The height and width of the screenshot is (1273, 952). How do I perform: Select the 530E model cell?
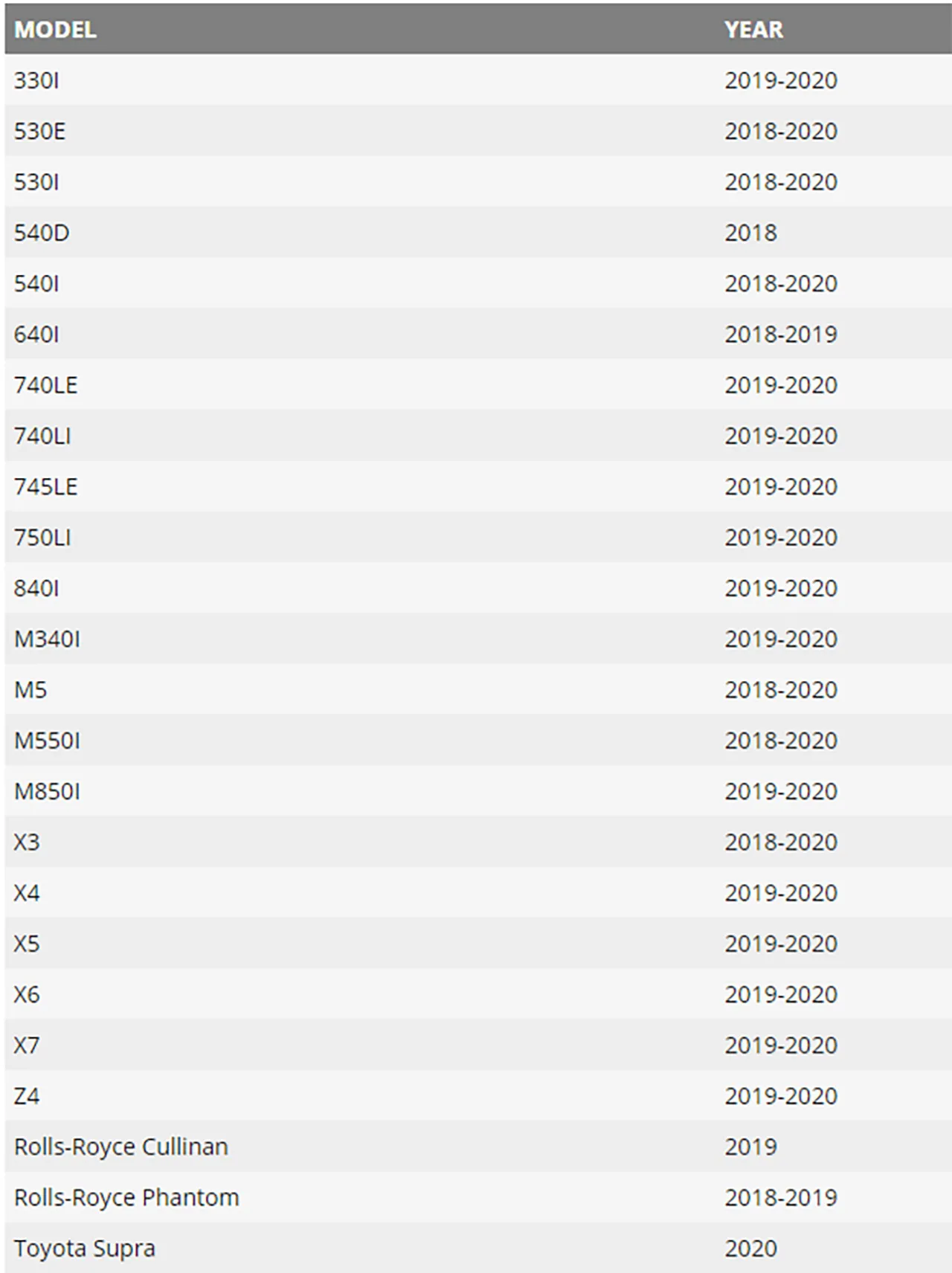[39, 132]
